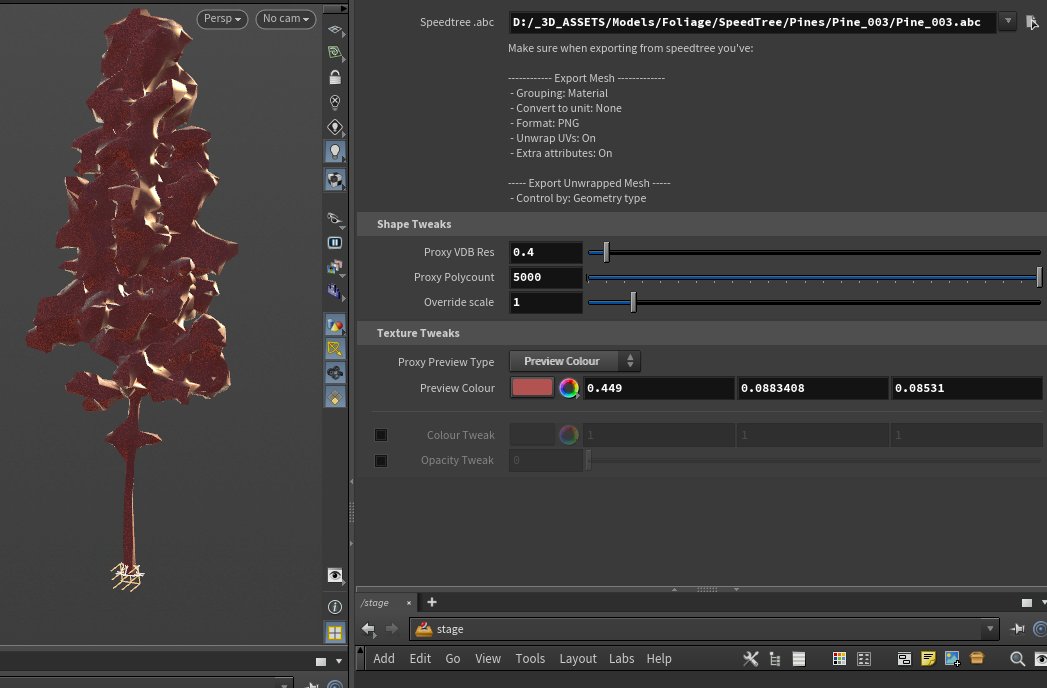Viewport: 1047px width, 688px height.
Task: Open the Help menu
Action: (x=659, y=659)
